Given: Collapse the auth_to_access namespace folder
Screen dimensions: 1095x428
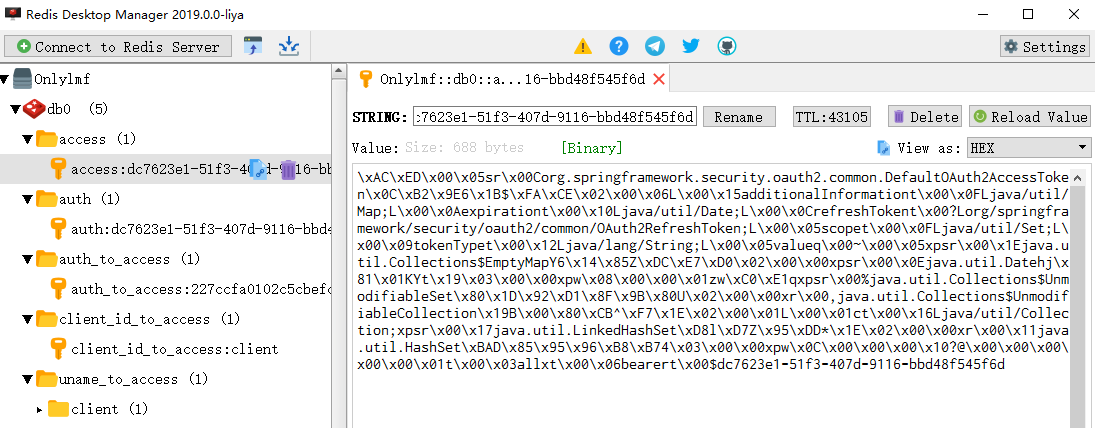Looking at the screenshot, I should click(27, 260).
